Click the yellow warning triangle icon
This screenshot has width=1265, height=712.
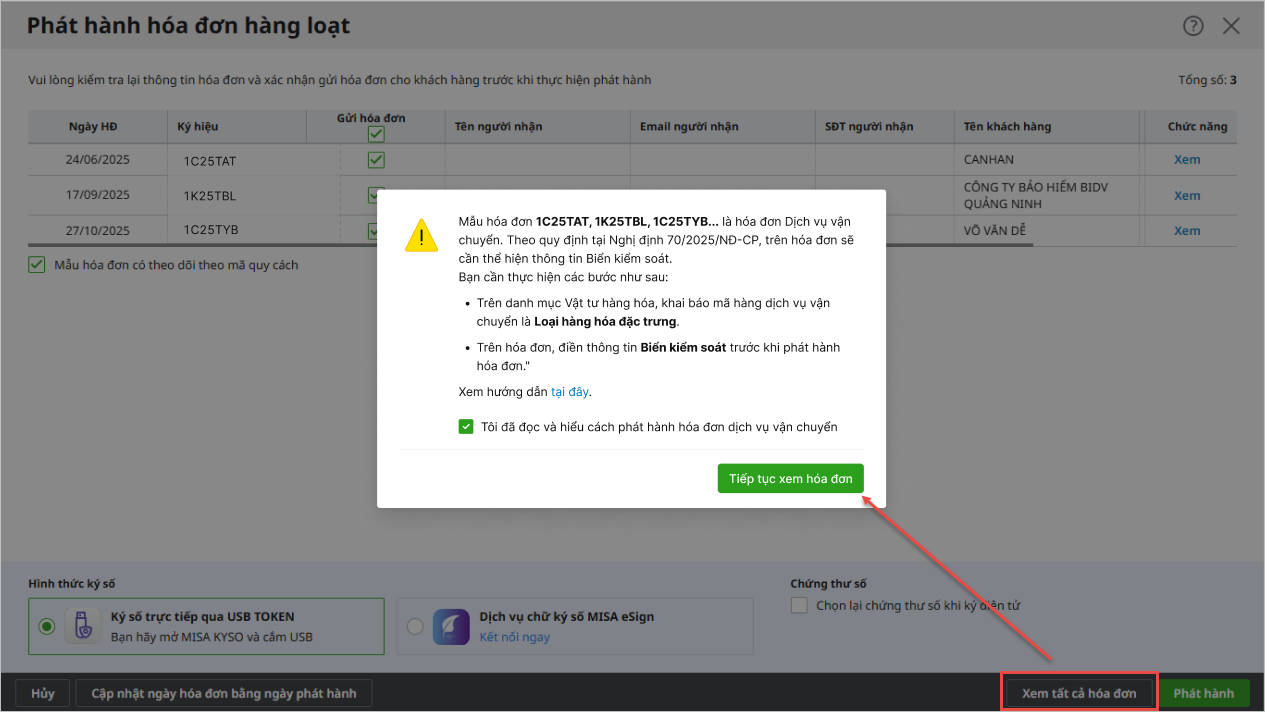coord(421,235)
